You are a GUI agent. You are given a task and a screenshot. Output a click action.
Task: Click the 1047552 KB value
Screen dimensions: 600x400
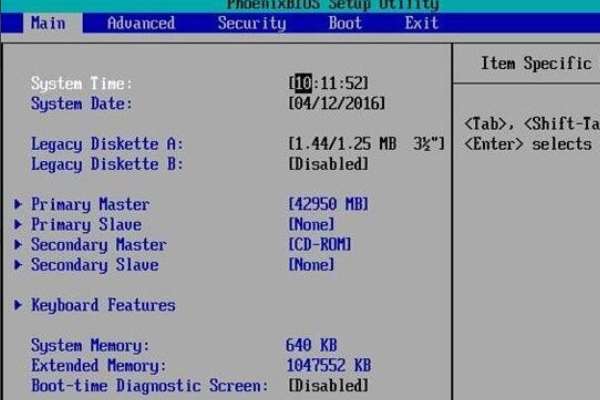[329, 365]
